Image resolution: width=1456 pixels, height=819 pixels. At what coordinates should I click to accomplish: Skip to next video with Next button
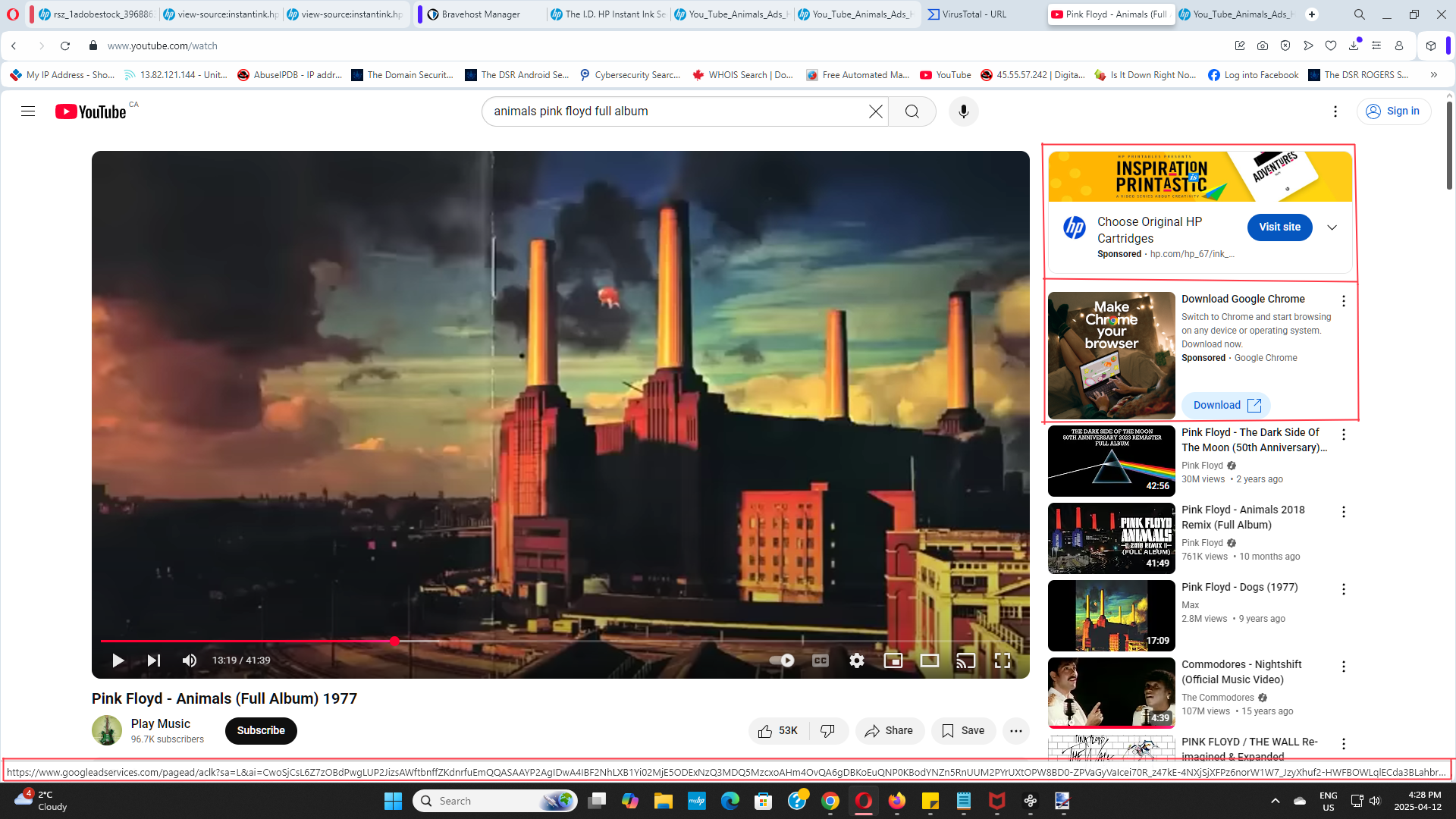pos(154,661)
